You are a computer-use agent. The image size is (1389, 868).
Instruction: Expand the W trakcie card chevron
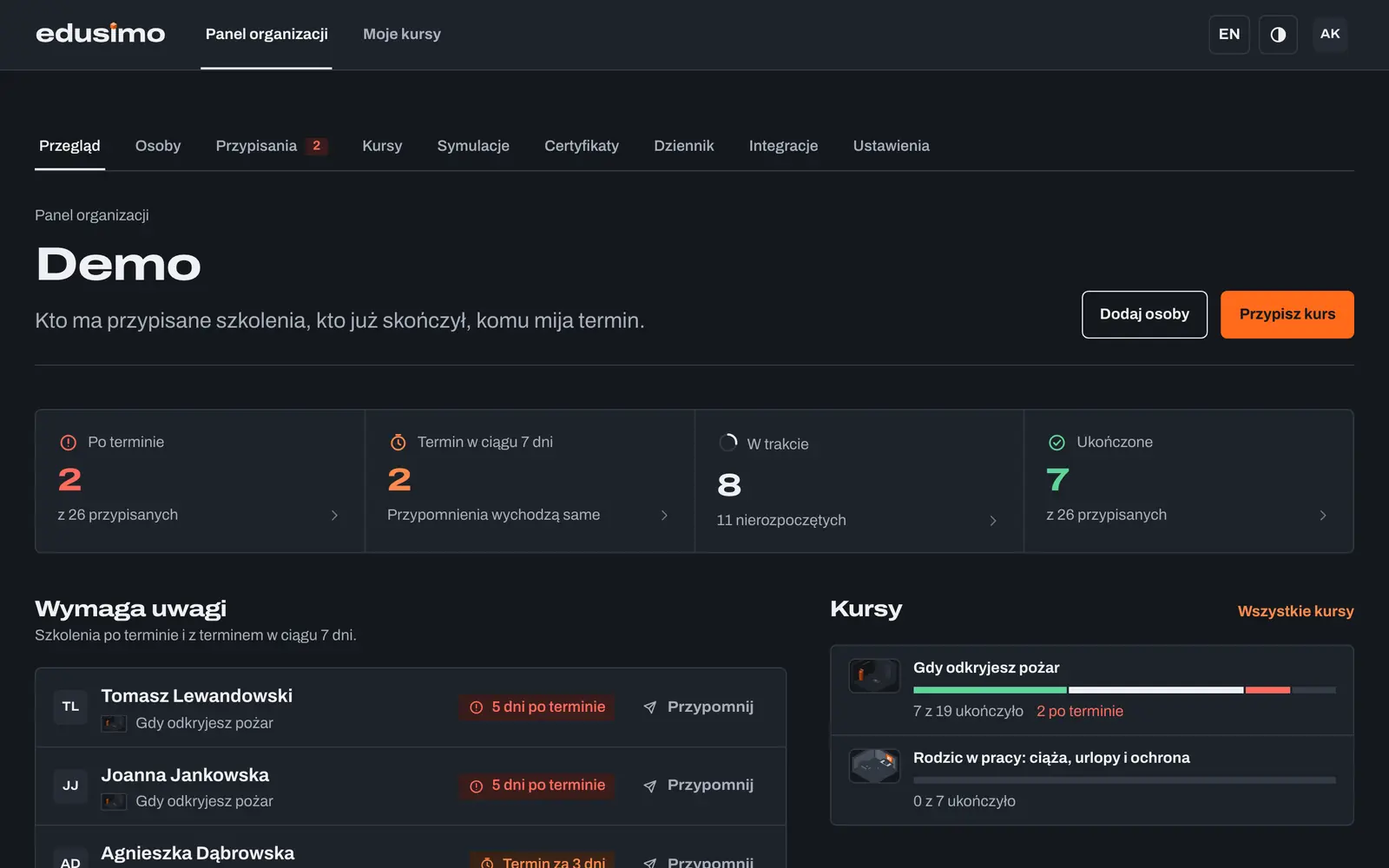click(993, 521)
